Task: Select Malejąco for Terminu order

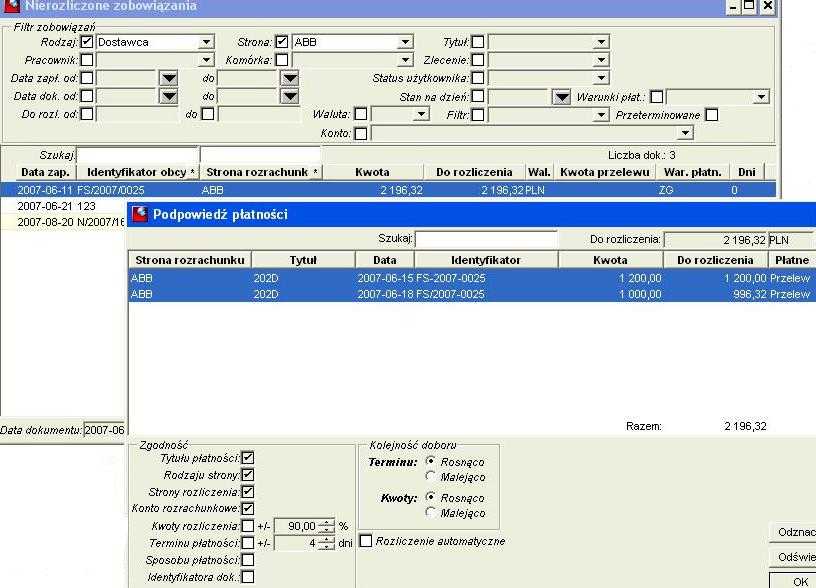Action: click(x=430, y=476)
